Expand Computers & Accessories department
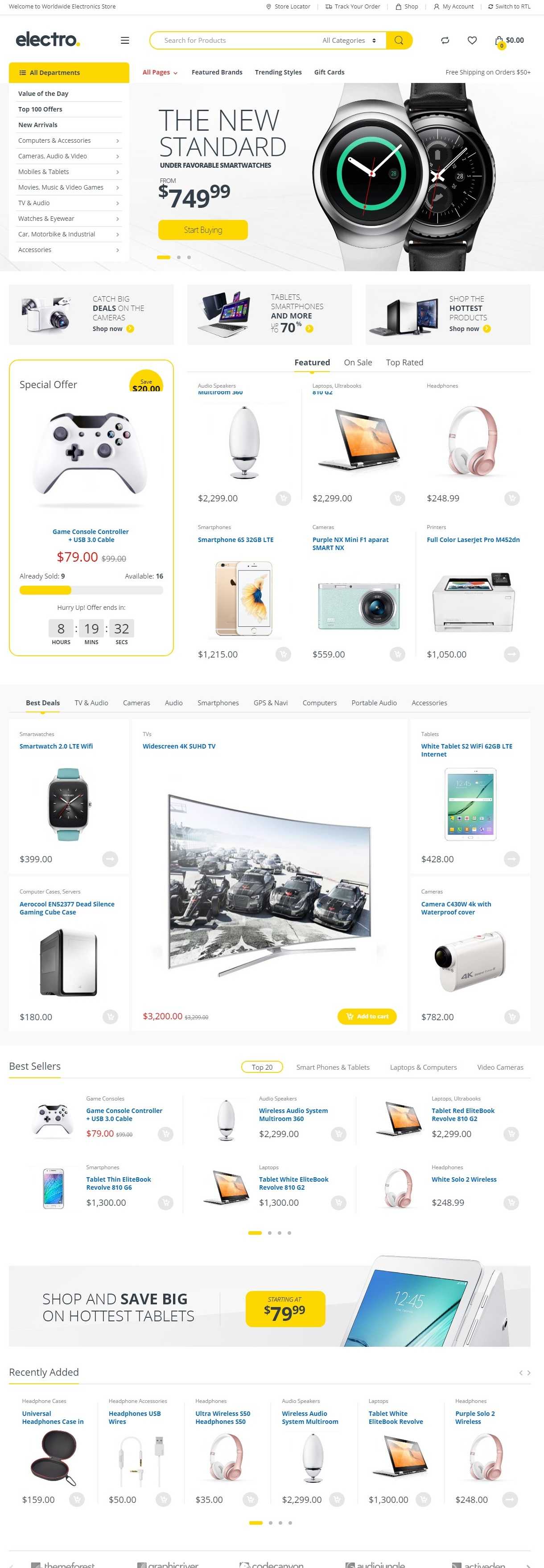Viewport: 544px width, 1568px height. pos(69,141)
